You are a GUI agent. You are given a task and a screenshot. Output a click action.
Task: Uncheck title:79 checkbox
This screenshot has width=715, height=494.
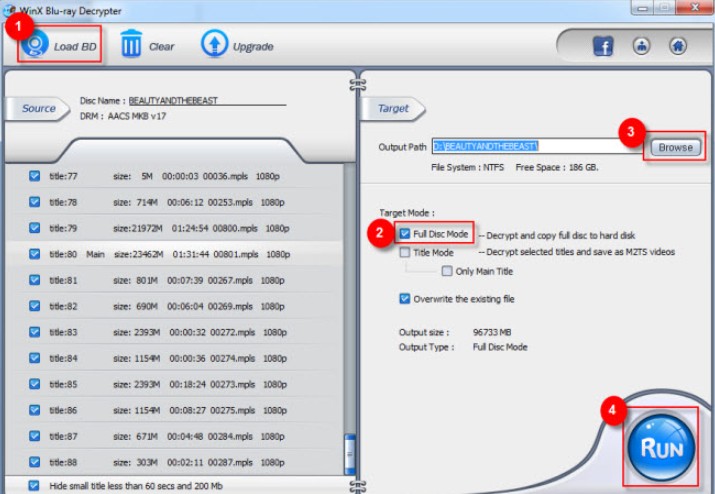pos(34,228)
